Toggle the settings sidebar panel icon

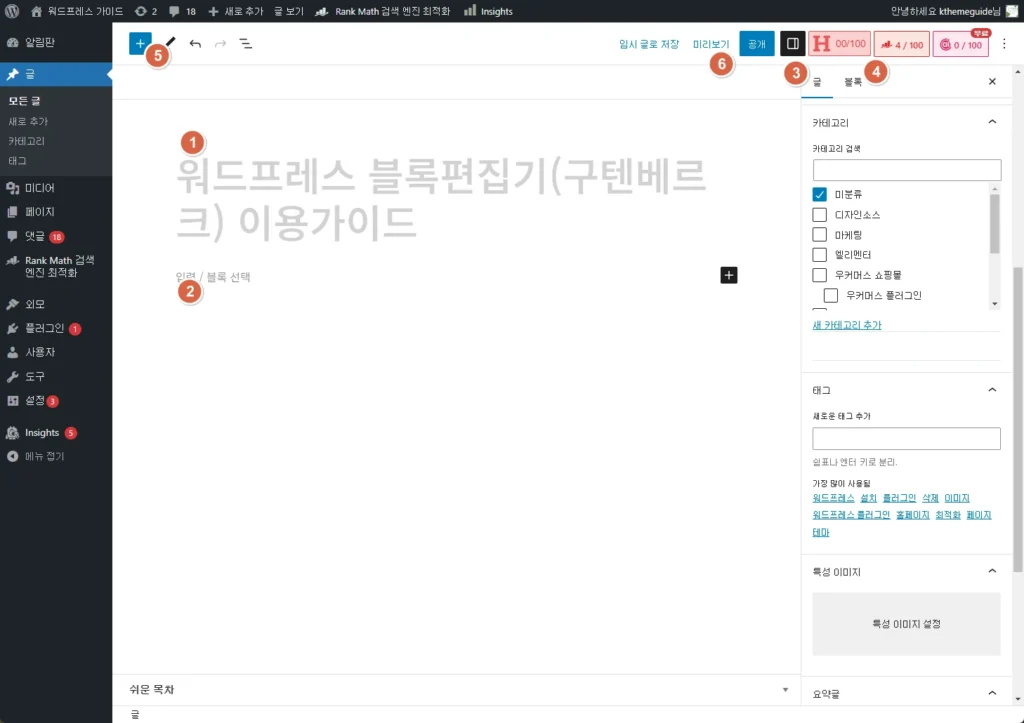791,44
